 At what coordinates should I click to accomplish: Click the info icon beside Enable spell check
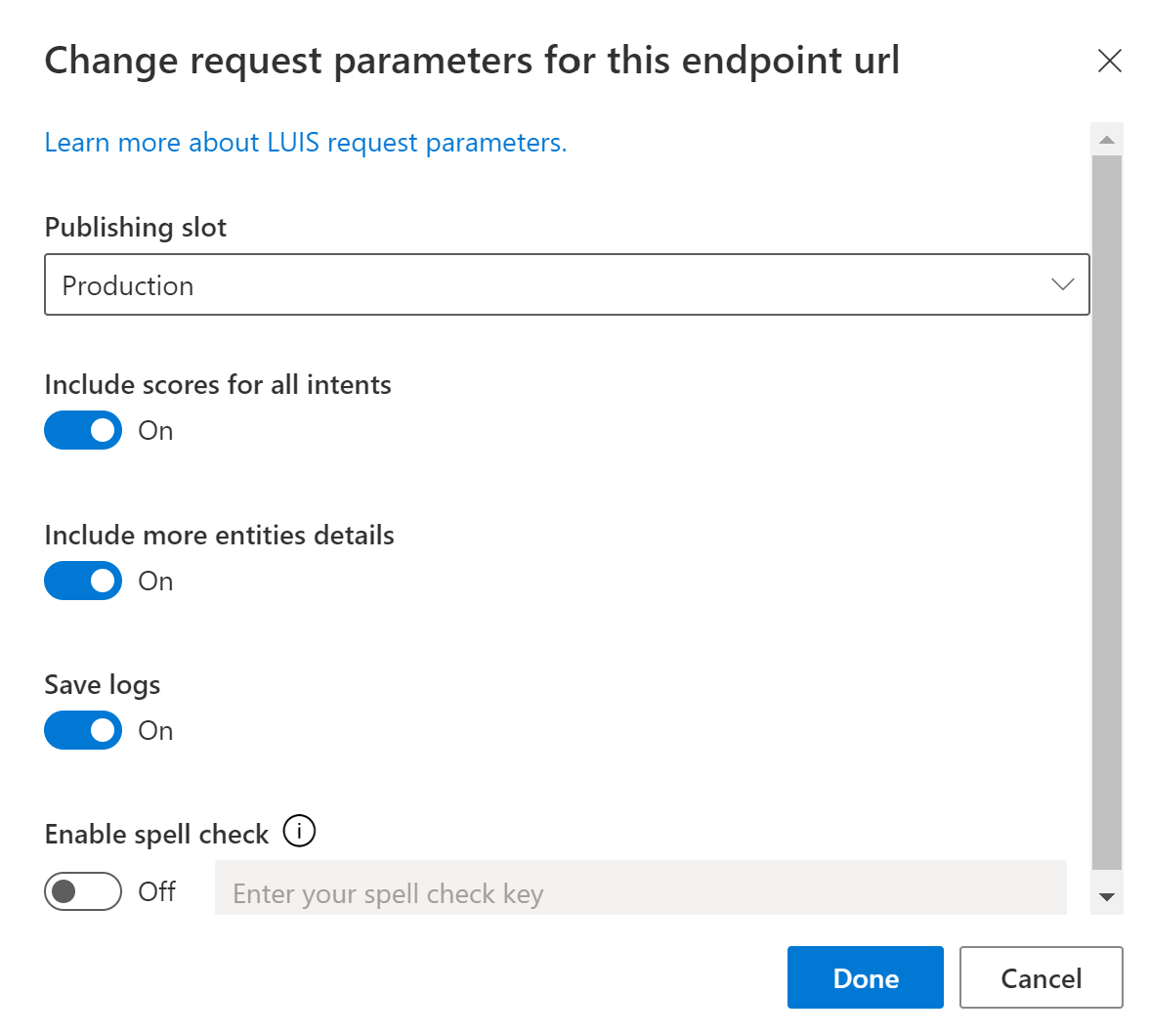coord(299,832)
